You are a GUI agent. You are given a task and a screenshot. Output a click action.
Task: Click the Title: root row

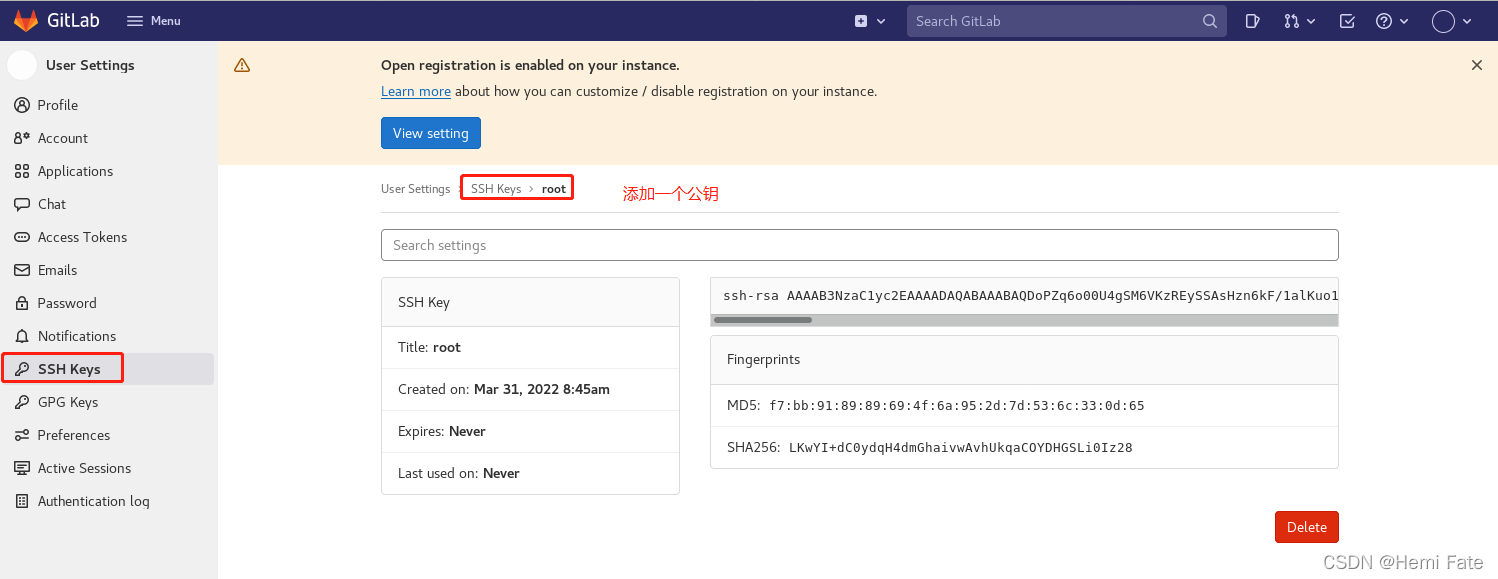530,347
